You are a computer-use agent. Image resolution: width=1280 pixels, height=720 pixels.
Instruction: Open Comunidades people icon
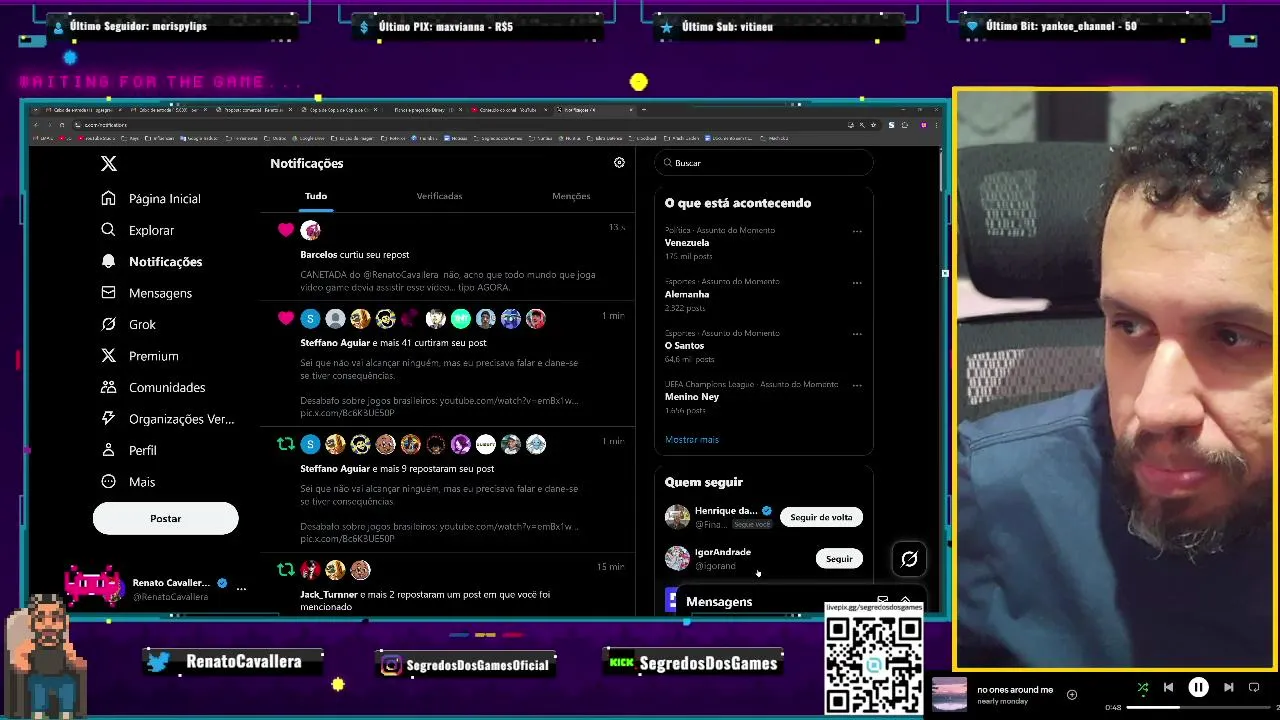pos(109,387)
